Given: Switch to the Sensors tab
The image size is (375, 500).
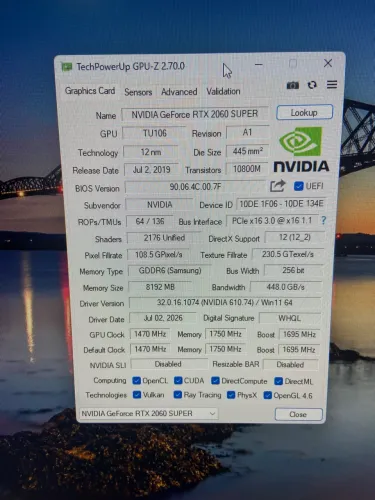Looking at the screenshot, I should click(x=138, y=92).
